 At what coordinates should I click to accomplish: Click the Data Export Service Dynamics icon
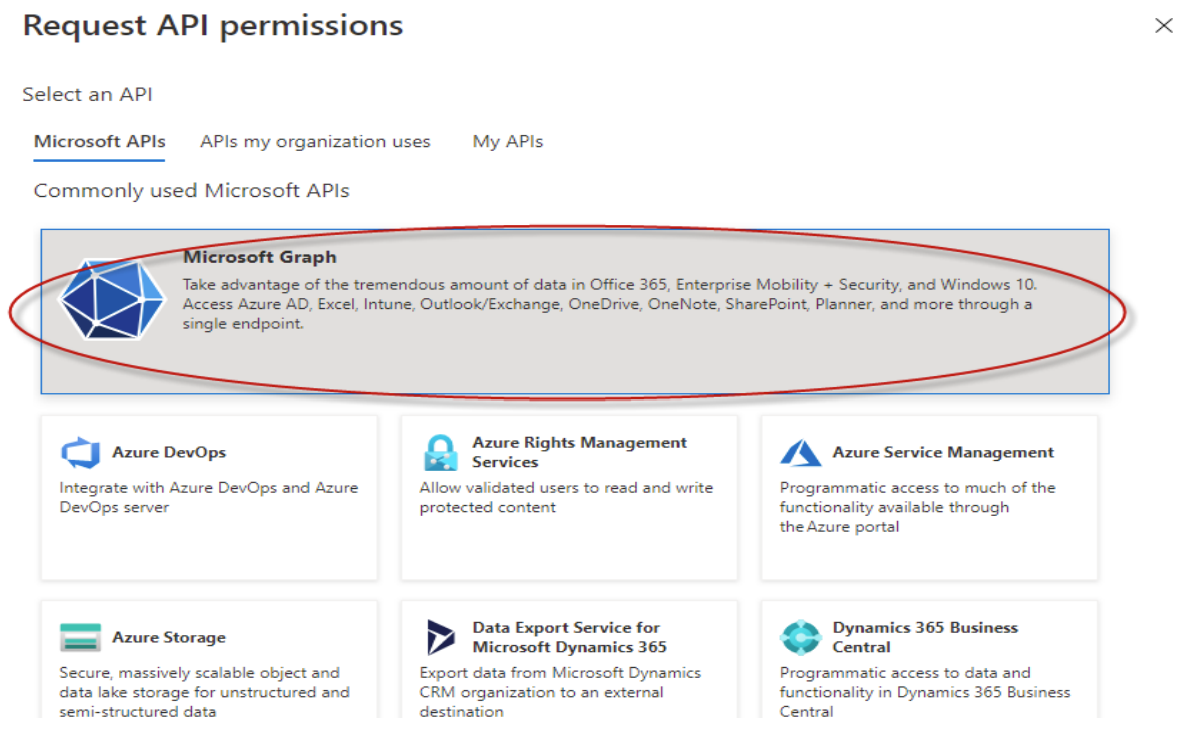click(x=441, y=637)
